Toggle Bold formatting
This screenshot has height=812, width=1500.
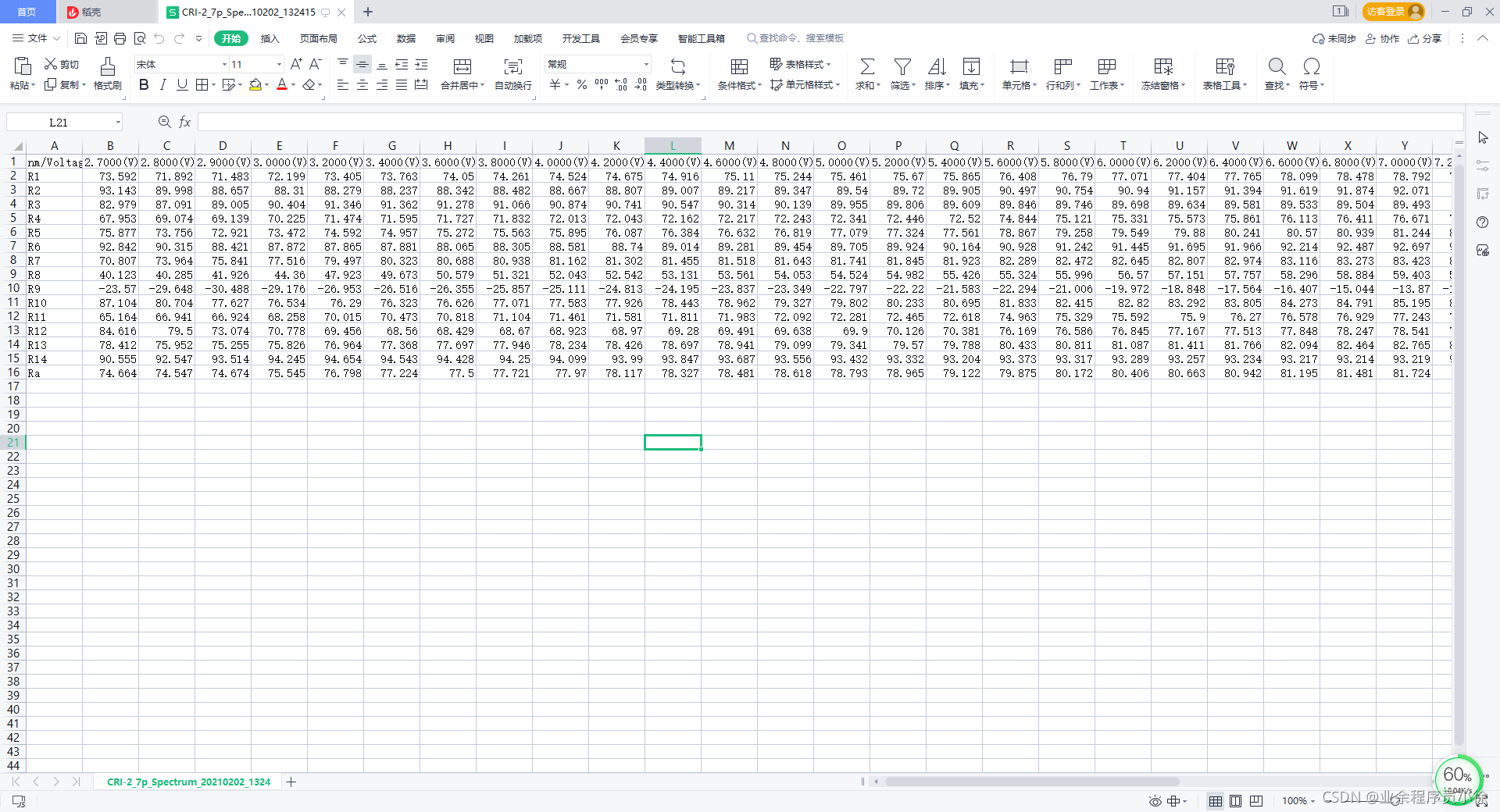pos(144,84)
